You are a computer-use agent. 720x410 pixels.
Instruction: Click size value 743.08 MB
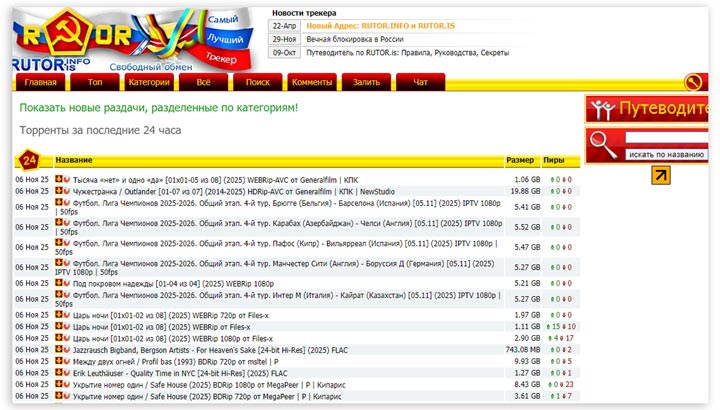523,350
